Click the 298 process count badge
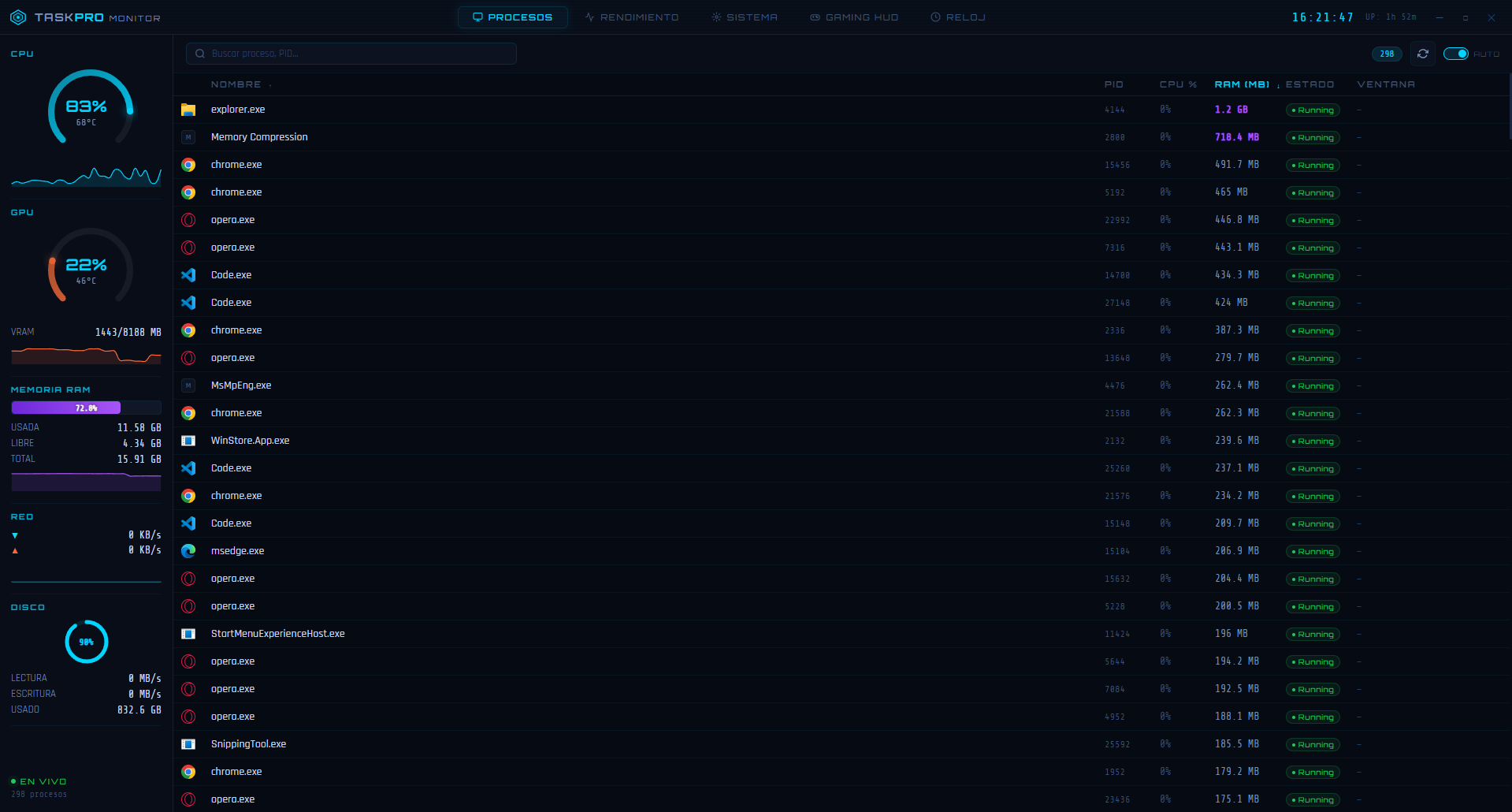Viewport: 1512px width, 812px height. 1387,54
